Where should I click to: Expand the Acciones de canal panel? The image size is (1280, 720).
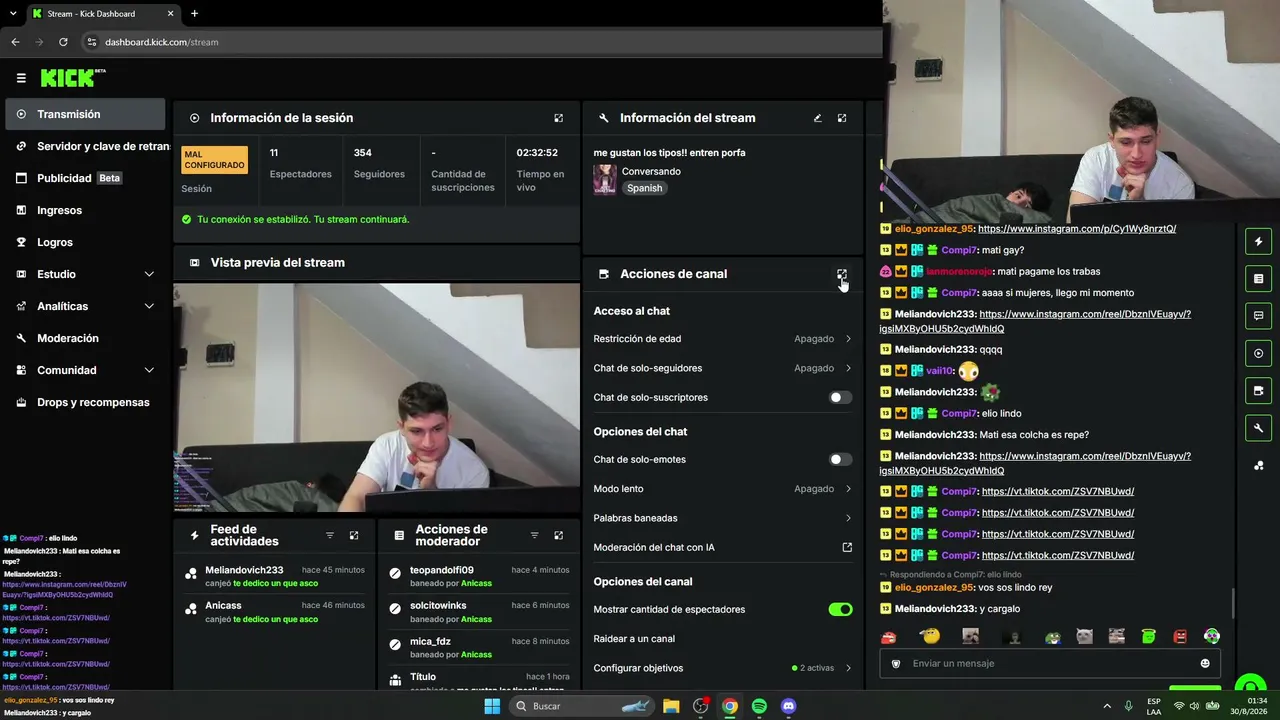tap(842, 274)
